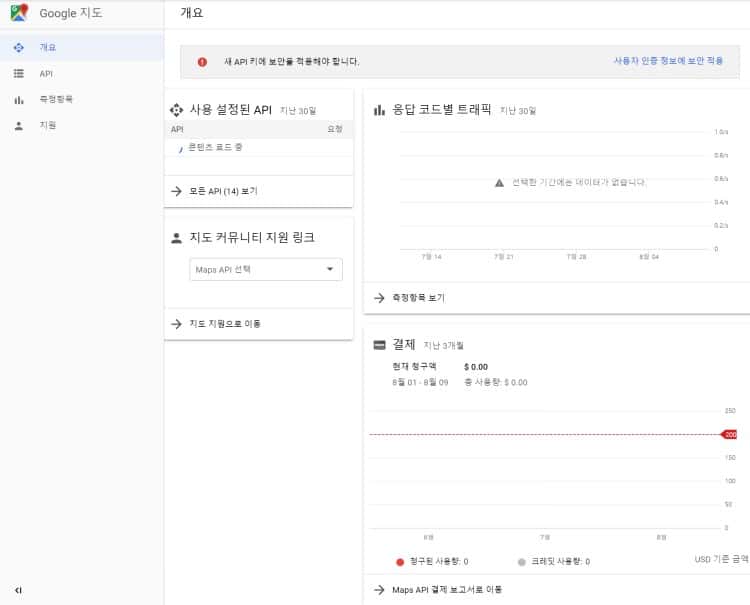Click the 개요 overview icon in sidebar
The width and height of the screenshot is (750, 605).
tap(19, 47)
